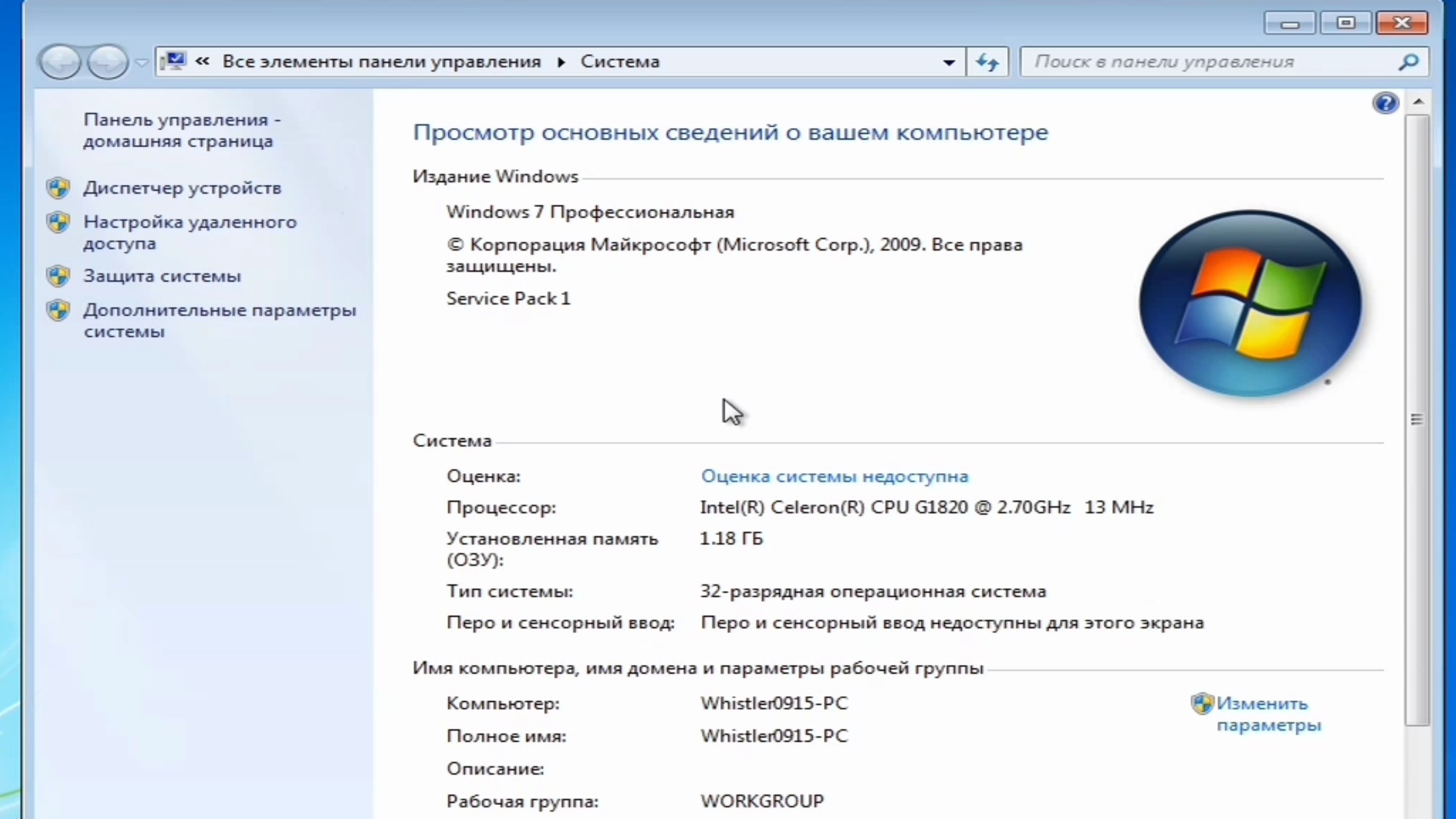
Task: Click scrollbar up arrow
Action: (1418, 102)
